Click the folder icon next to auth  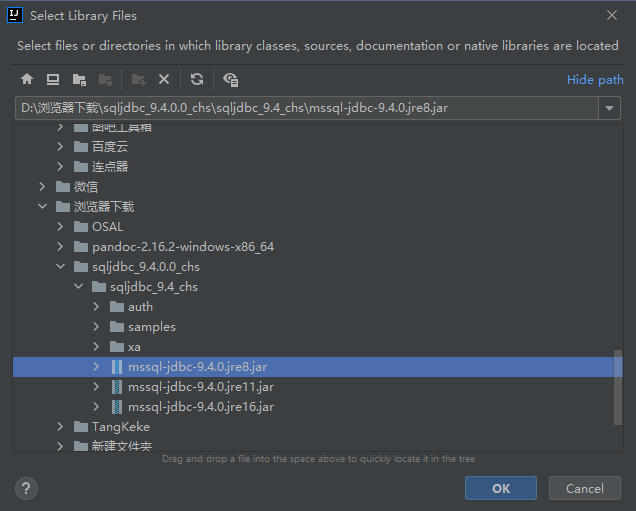(x=117, y=307)
